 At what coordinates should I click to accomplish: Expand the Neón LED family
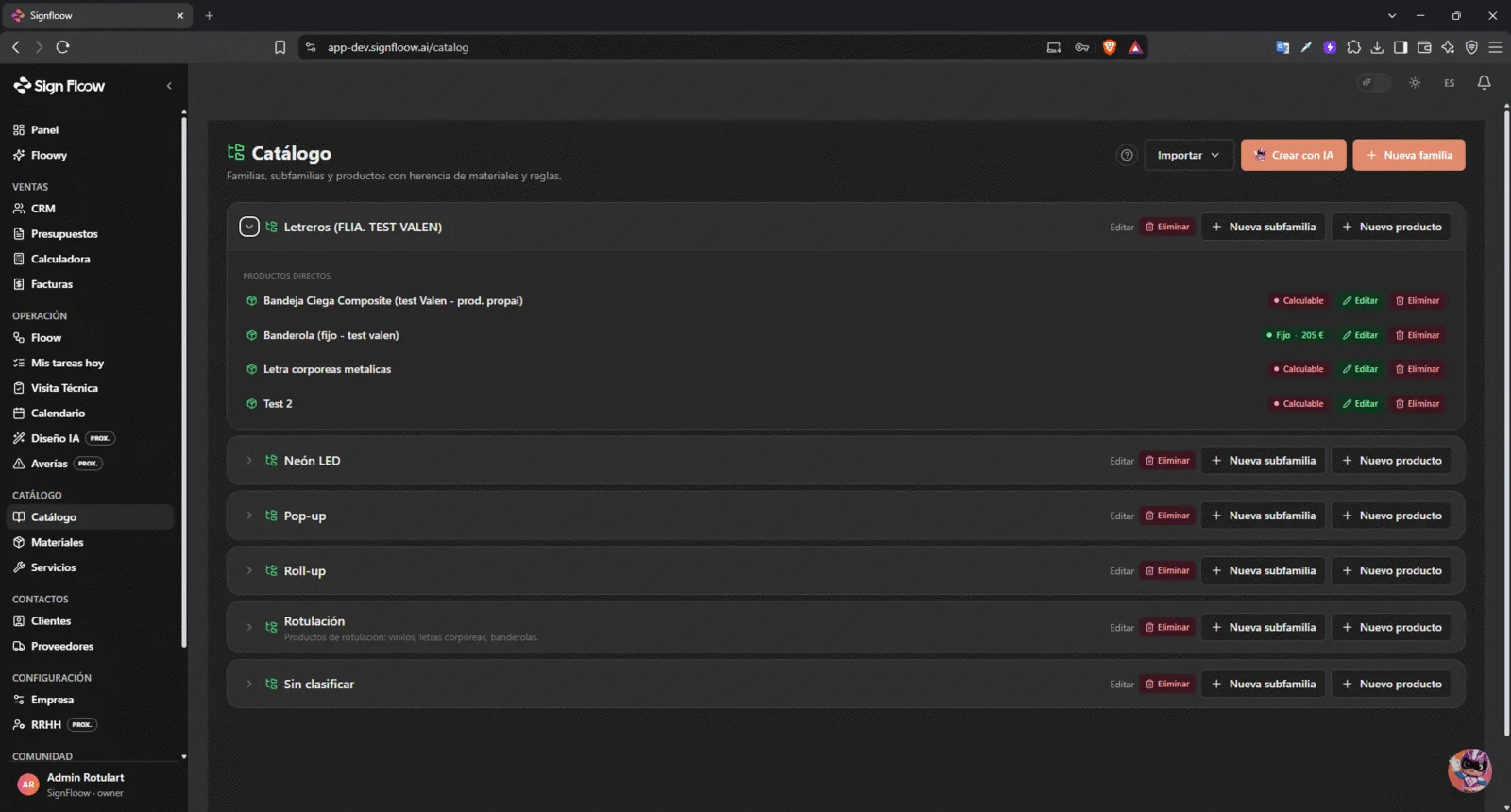[249, 461]
